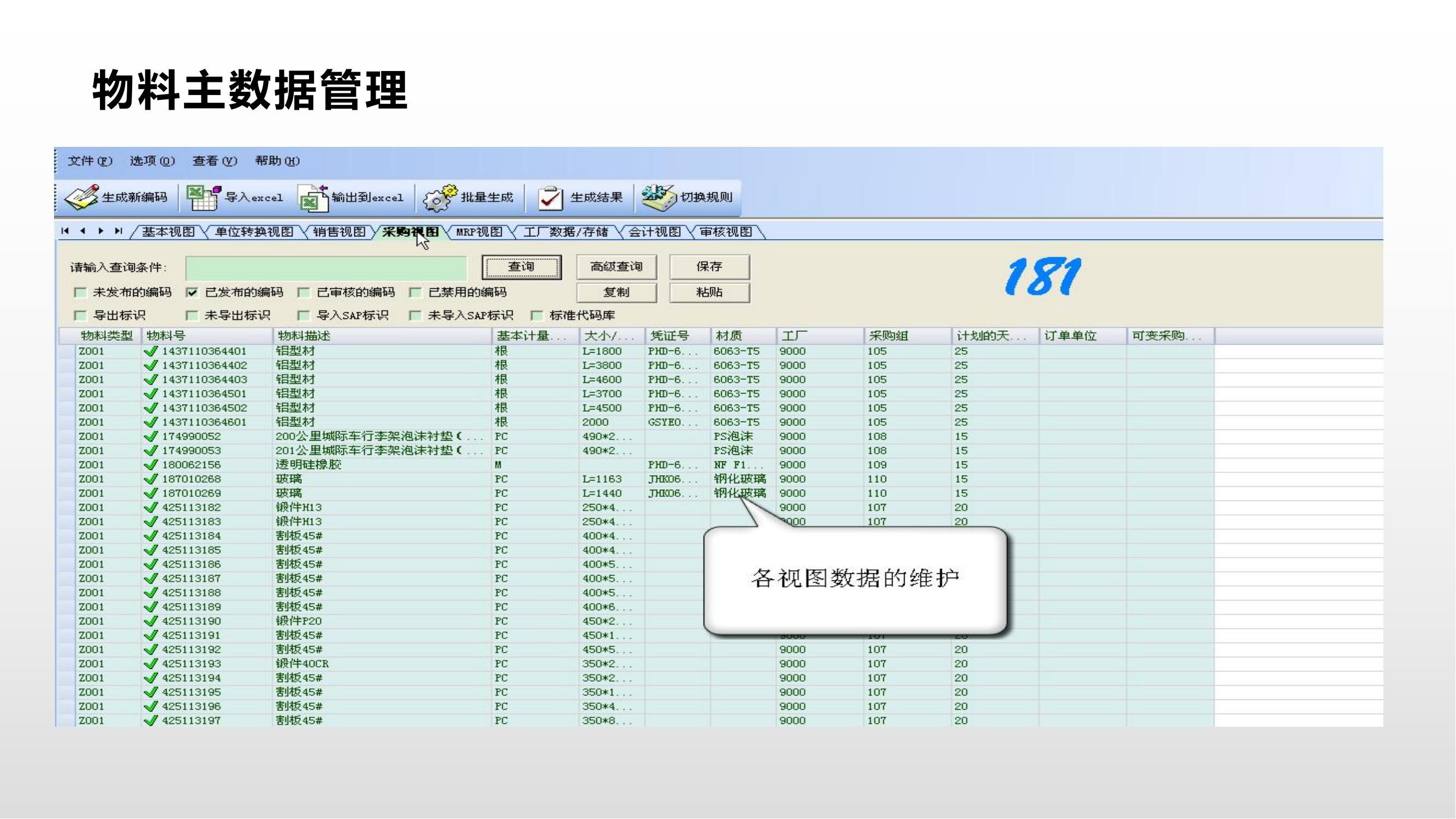Check the 未导出标识 option
This screenshot has height=819, width=1456.
click(192, 316)
